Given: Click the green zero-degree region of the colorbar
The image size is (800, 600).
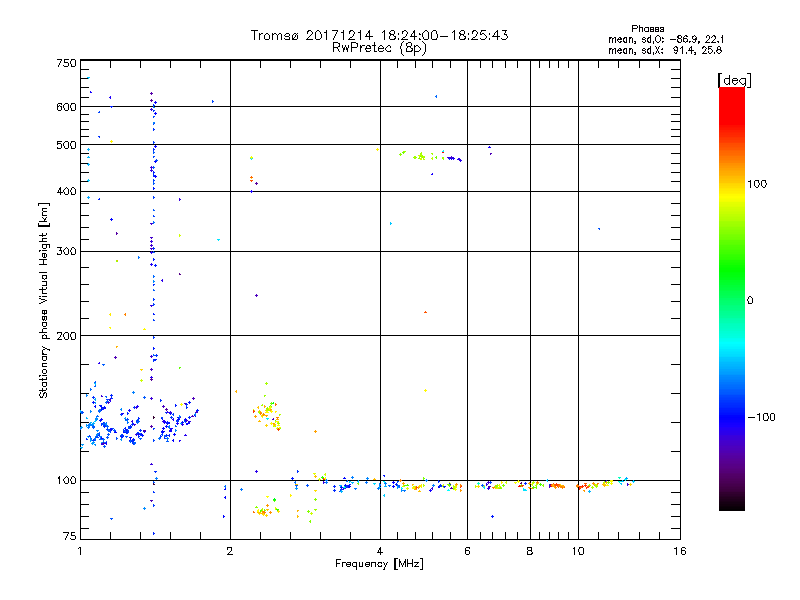Looking at the screenshot, I should pyautogui.click(x=732, y=298).
